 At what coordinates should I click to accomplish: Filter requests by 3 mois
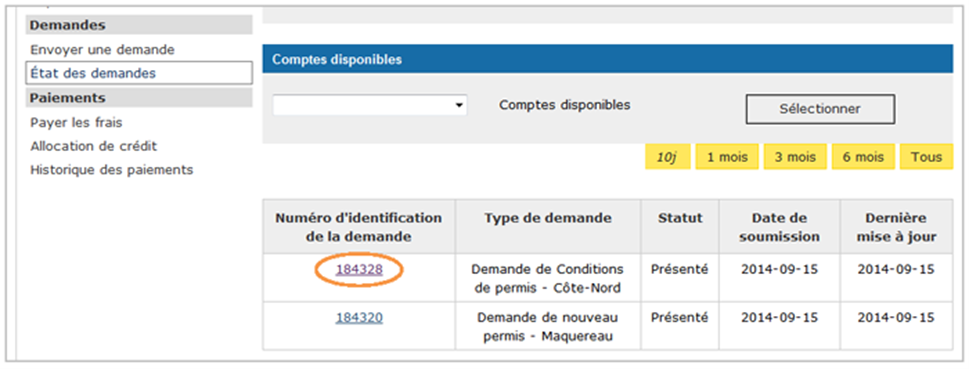pyautogui.click(x=795, y=157)
